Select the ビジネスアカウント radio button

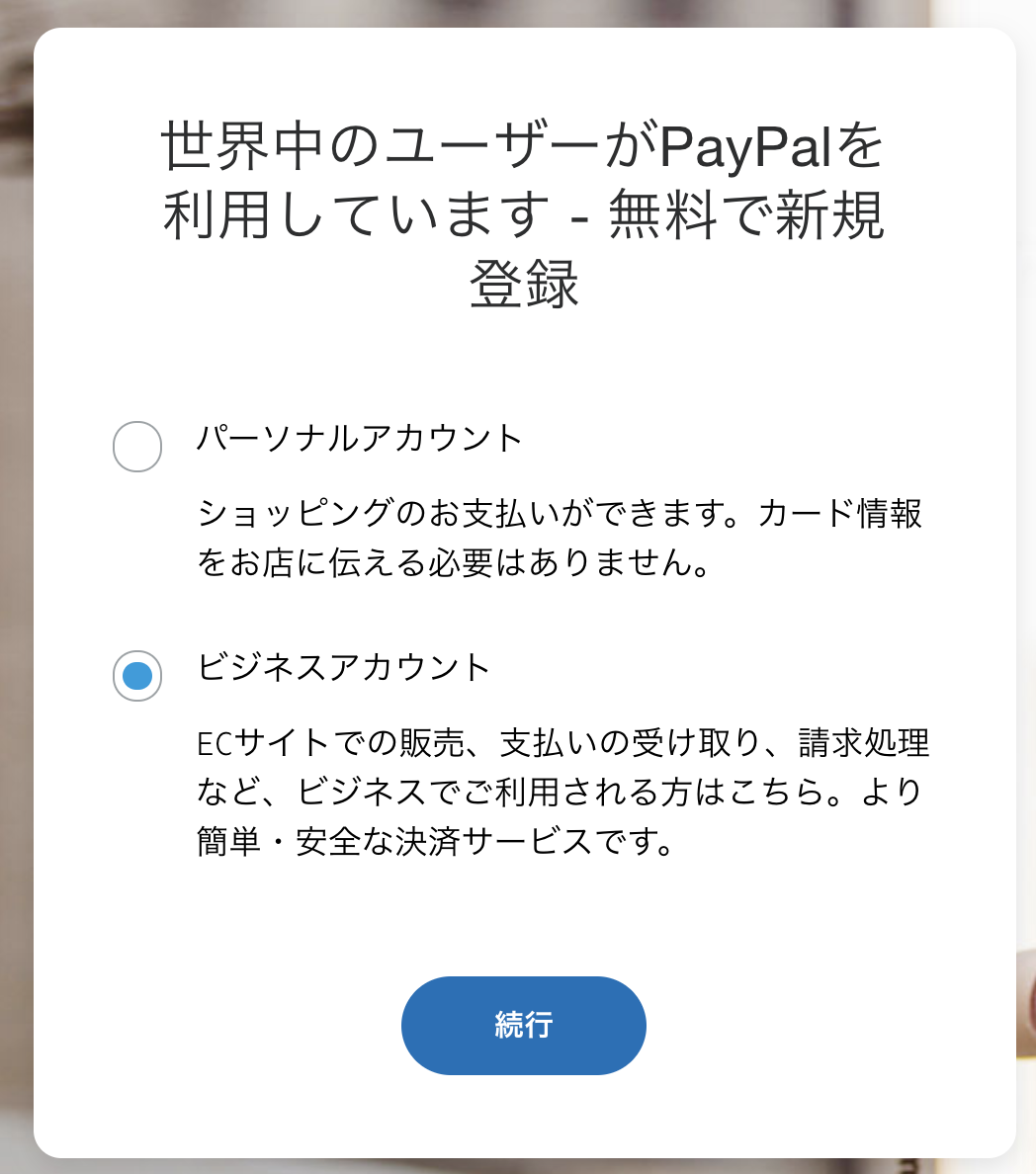click(137, 676)
